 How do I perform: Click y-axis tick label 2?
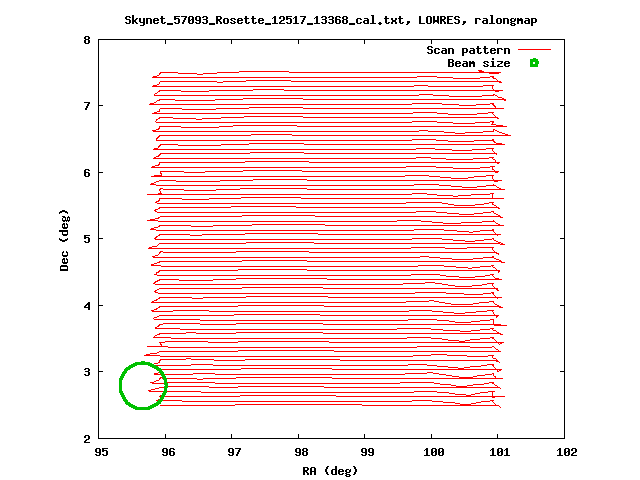(87, 439)
